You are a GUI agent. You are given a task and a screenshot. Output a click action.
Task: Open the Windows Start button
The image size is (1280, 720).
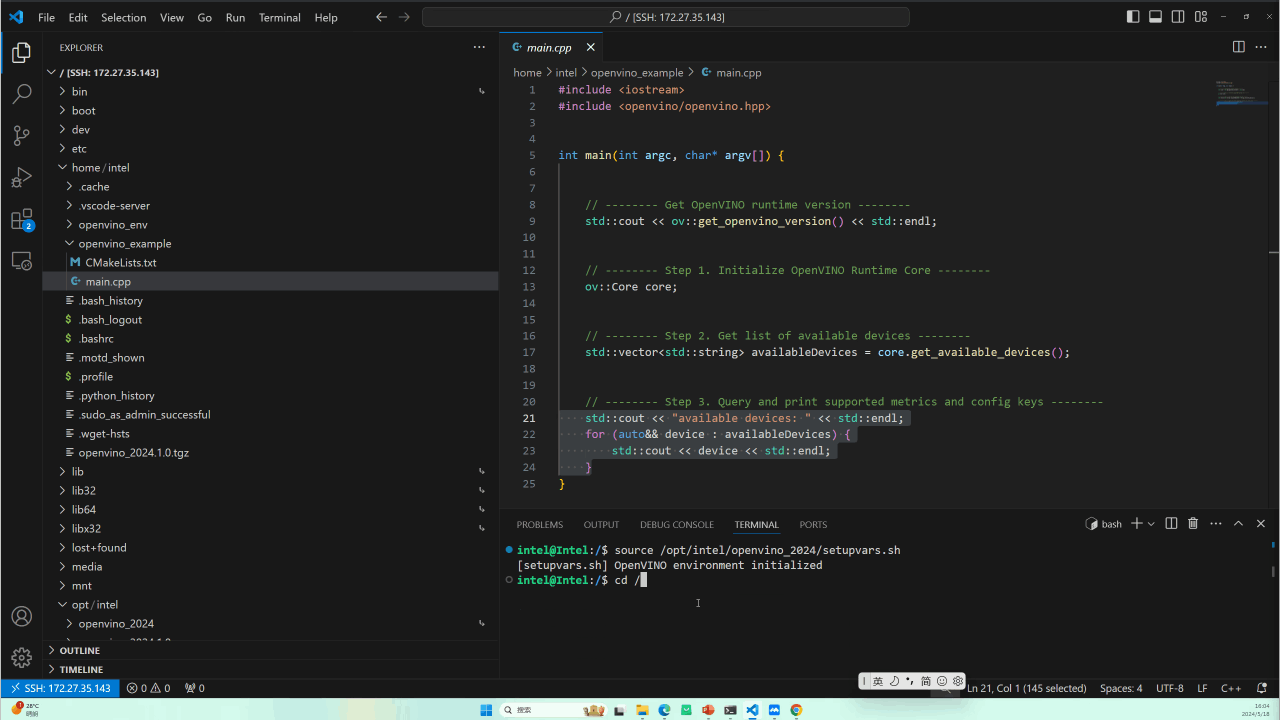pyautogui.click(x=486, y=710)
